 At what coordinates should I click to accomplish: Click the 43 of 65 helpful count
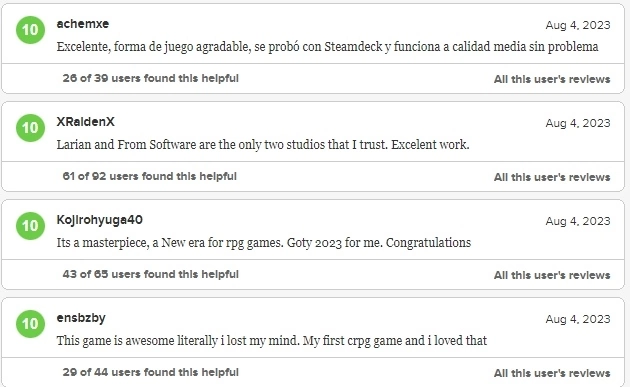pos(151,274)
